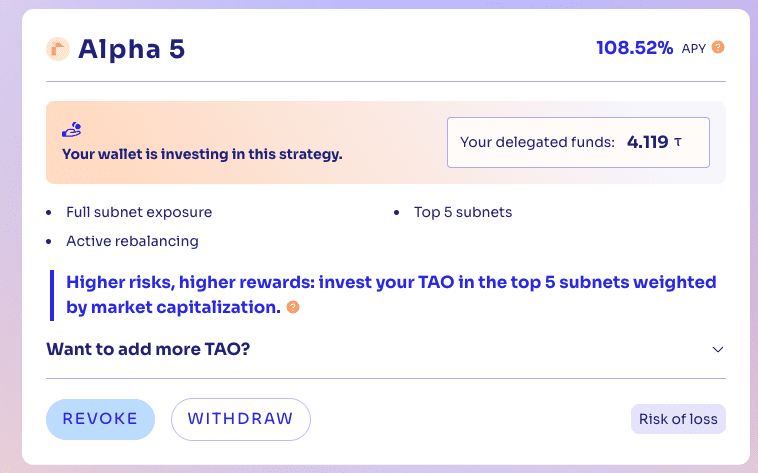The image size is (758, 473).
Task: Click the 'Your delegated funds' label
Action: point(537,142)
